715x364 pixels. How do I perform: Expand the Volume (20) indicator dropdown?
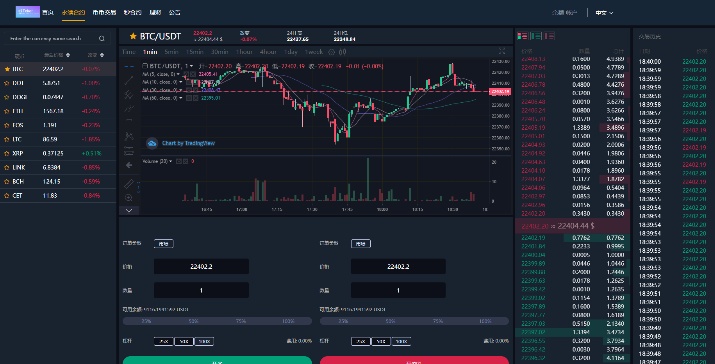pos(171,161)
